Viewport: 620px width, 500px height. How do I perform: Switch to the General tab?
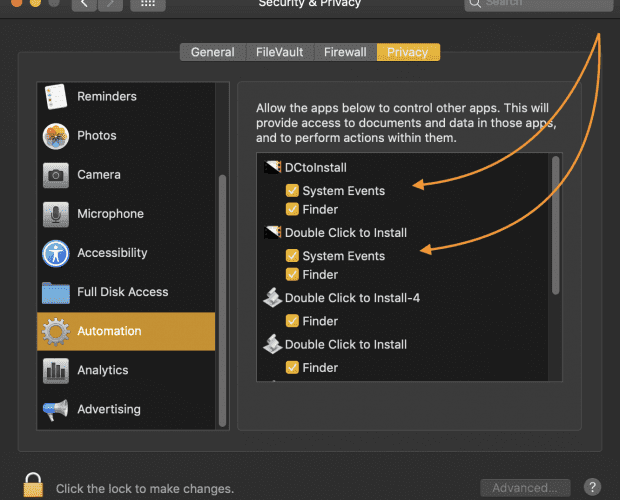213,52
